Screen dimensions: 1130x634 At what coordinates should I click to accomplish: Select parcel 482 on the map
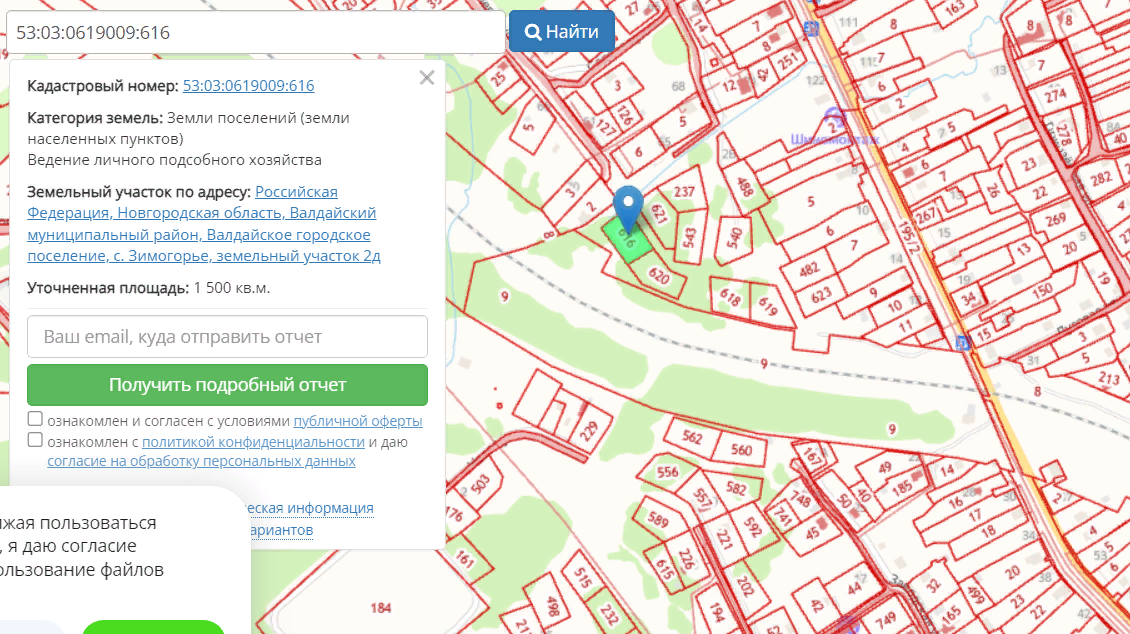click(809, 269)
